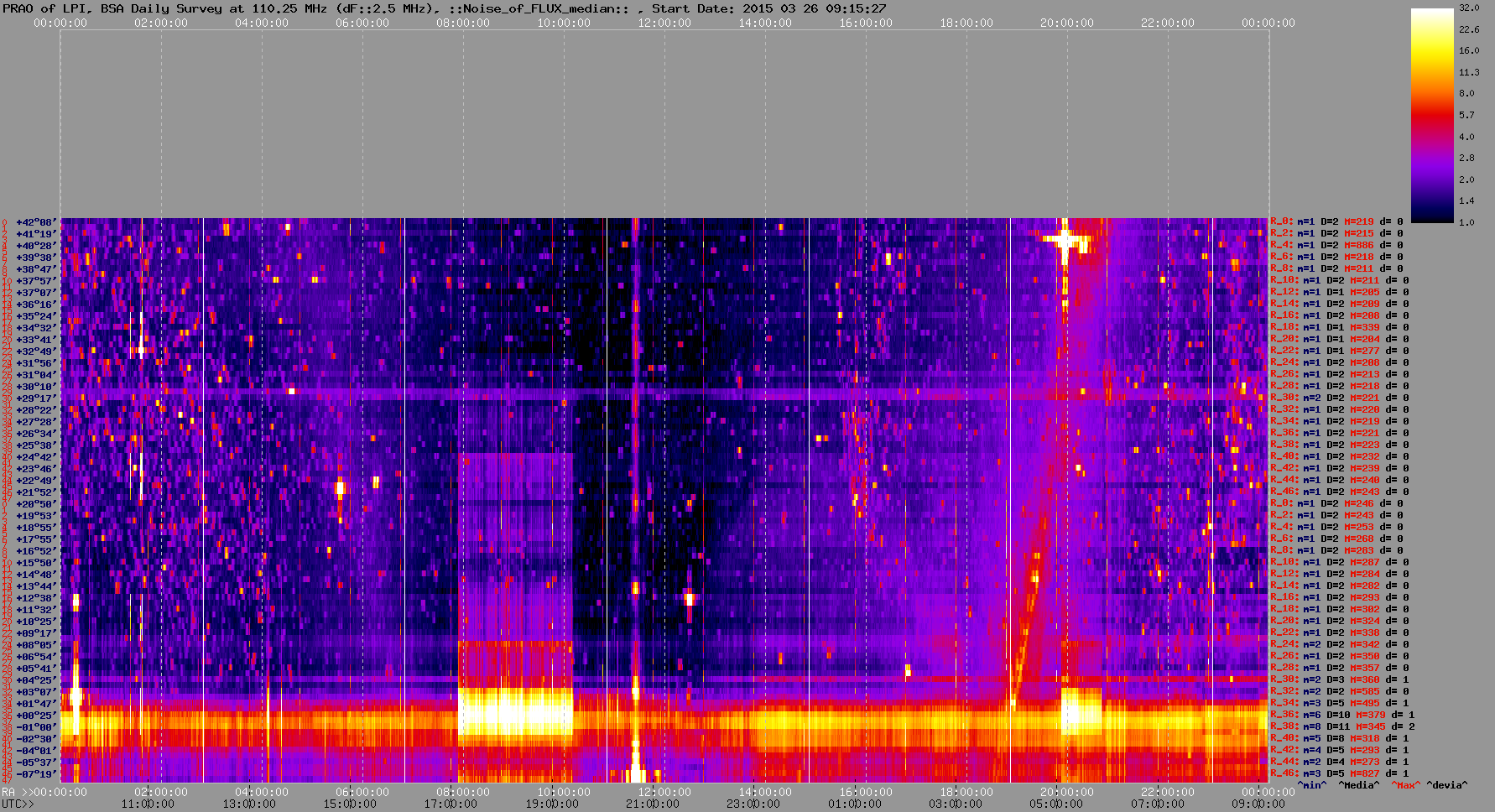The width and height of the screenshot is (1495, 812).
Task: Click the R_8 row with M=283
Action: point(1339,551)
